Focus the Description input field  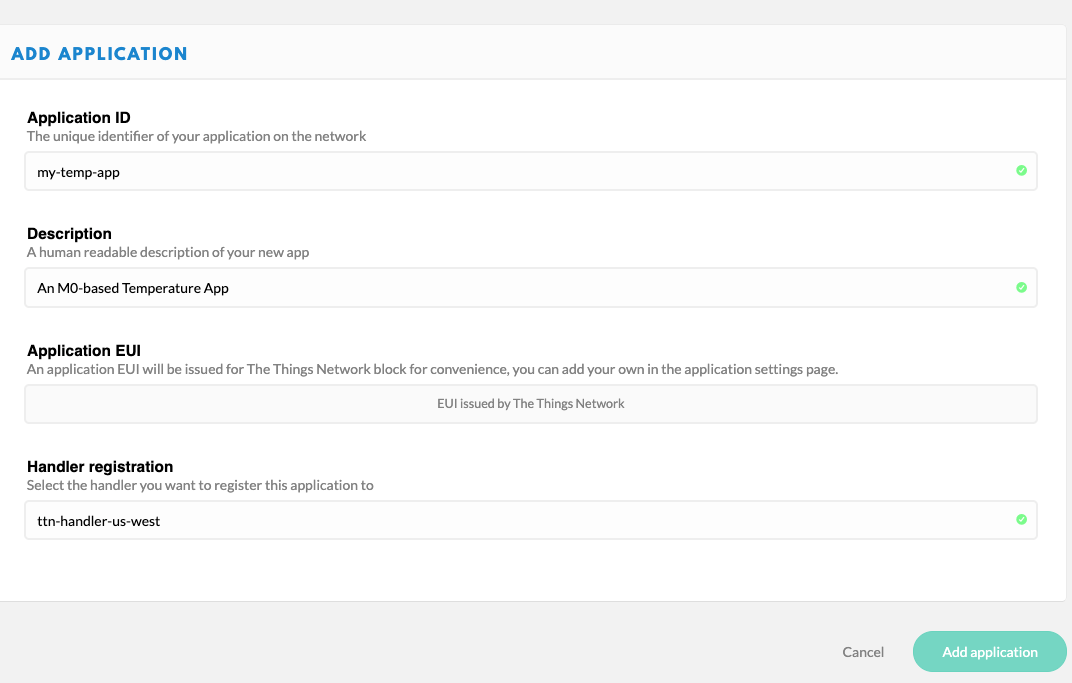pos(500,288)
